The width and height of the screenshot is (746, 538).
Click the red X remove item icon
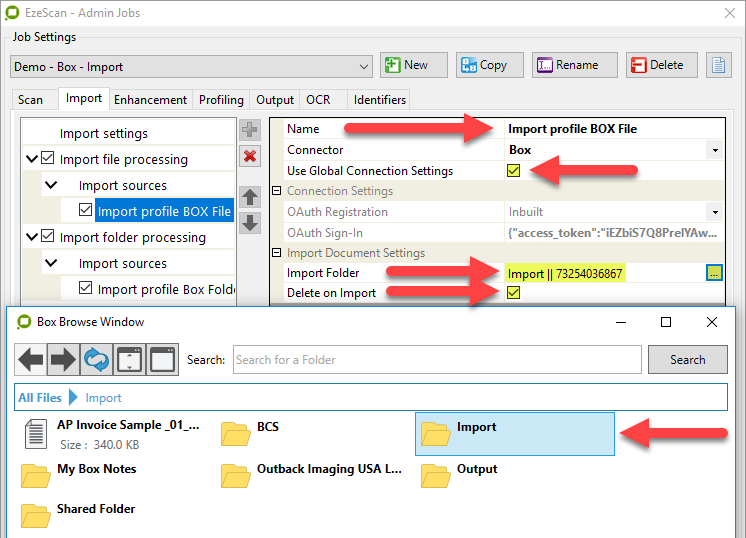[x=250, y=156]
